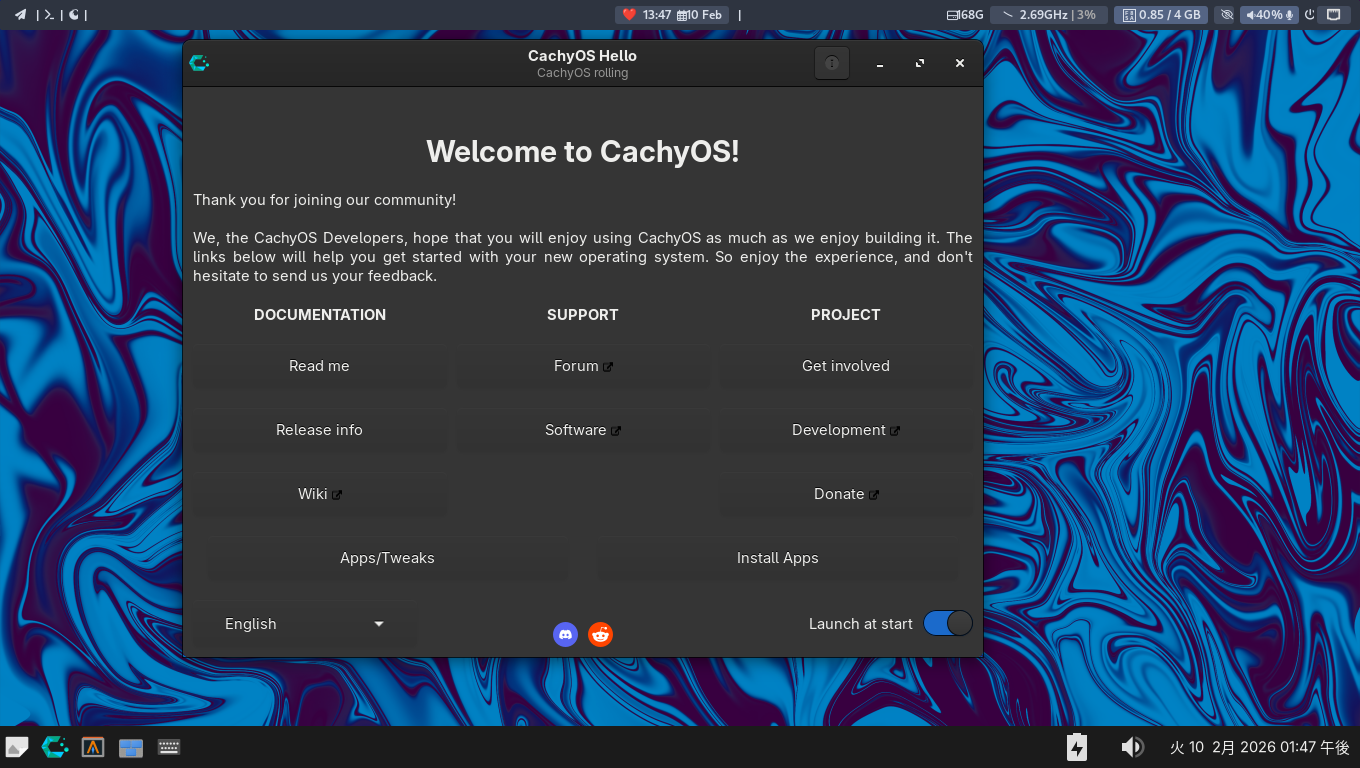The image size is (1360, 768).
Task: Click the battery charging tray icon
Action: (1077, 747)
